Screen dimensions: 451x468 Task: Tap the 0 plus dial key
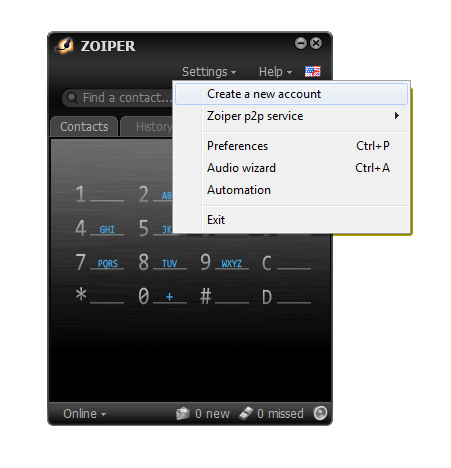[162, 296]
